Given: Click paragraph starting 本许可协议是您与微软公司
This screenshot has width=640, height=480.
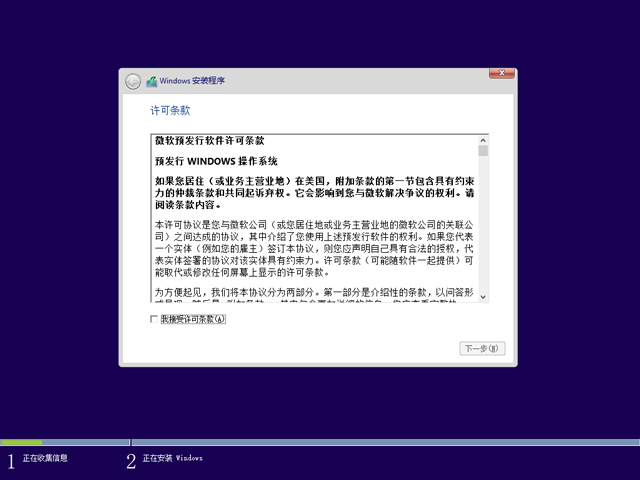Looking at the screenshot, I should (x=314, y=249).
